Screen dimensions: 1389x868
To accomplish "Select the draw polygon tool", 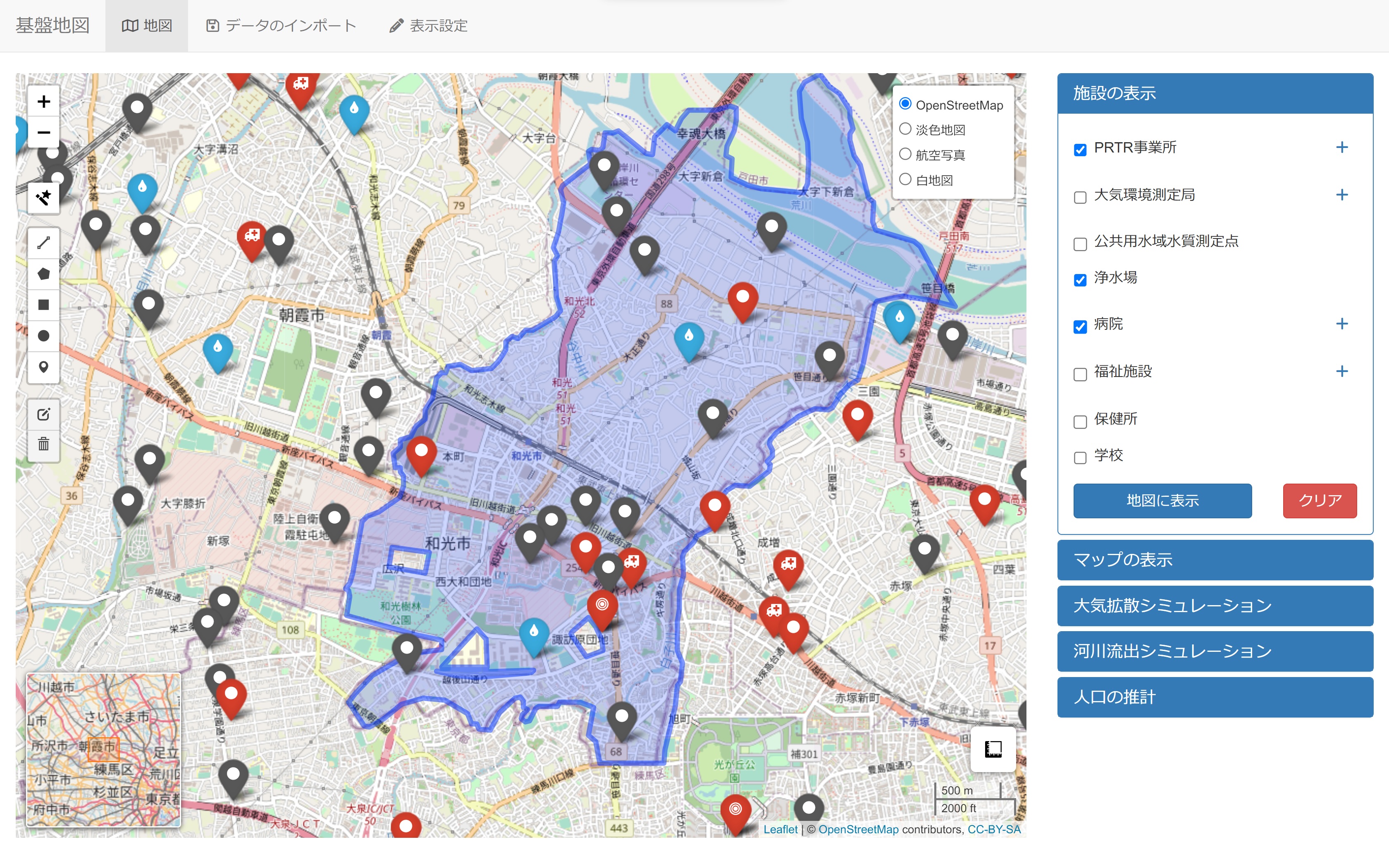I will pos(44,274).
